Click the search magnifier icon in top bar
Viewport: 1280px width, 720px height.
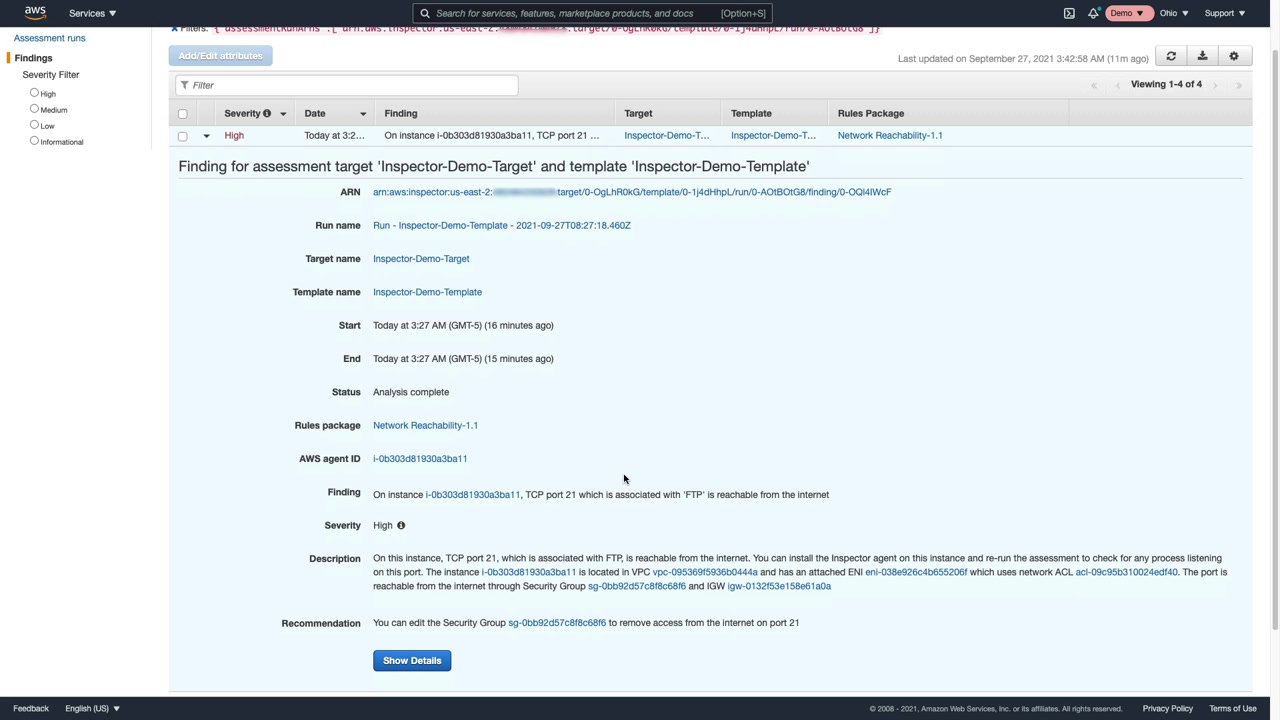click(x=425, y=13)
